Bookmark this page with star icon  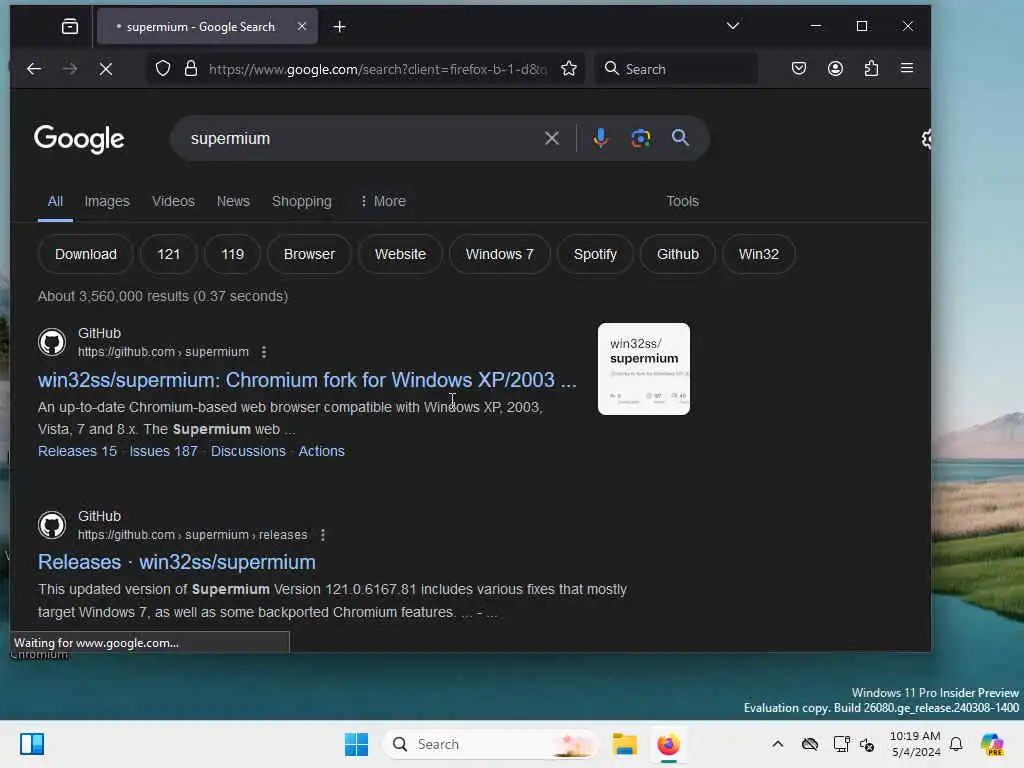[x=569, y=69]
